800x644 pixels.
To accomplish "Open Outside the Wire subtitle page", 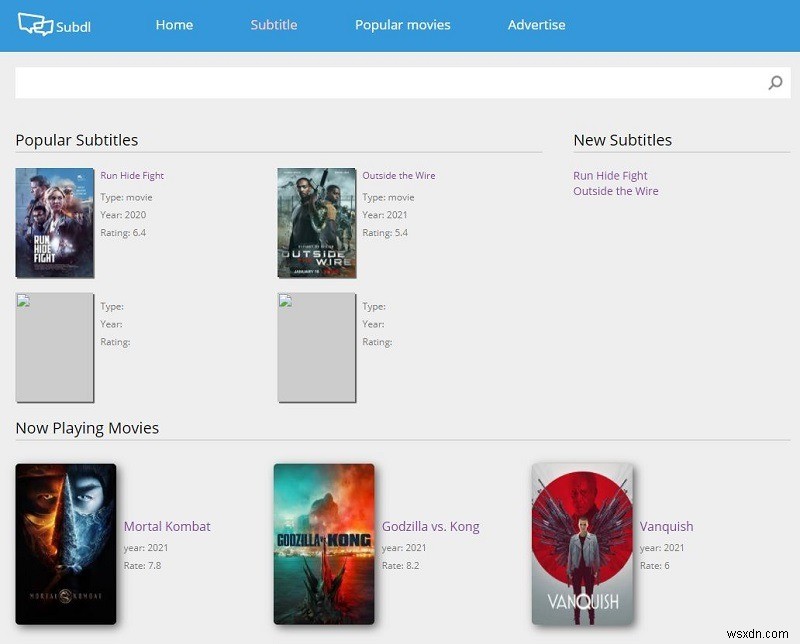I will (398, 175).
